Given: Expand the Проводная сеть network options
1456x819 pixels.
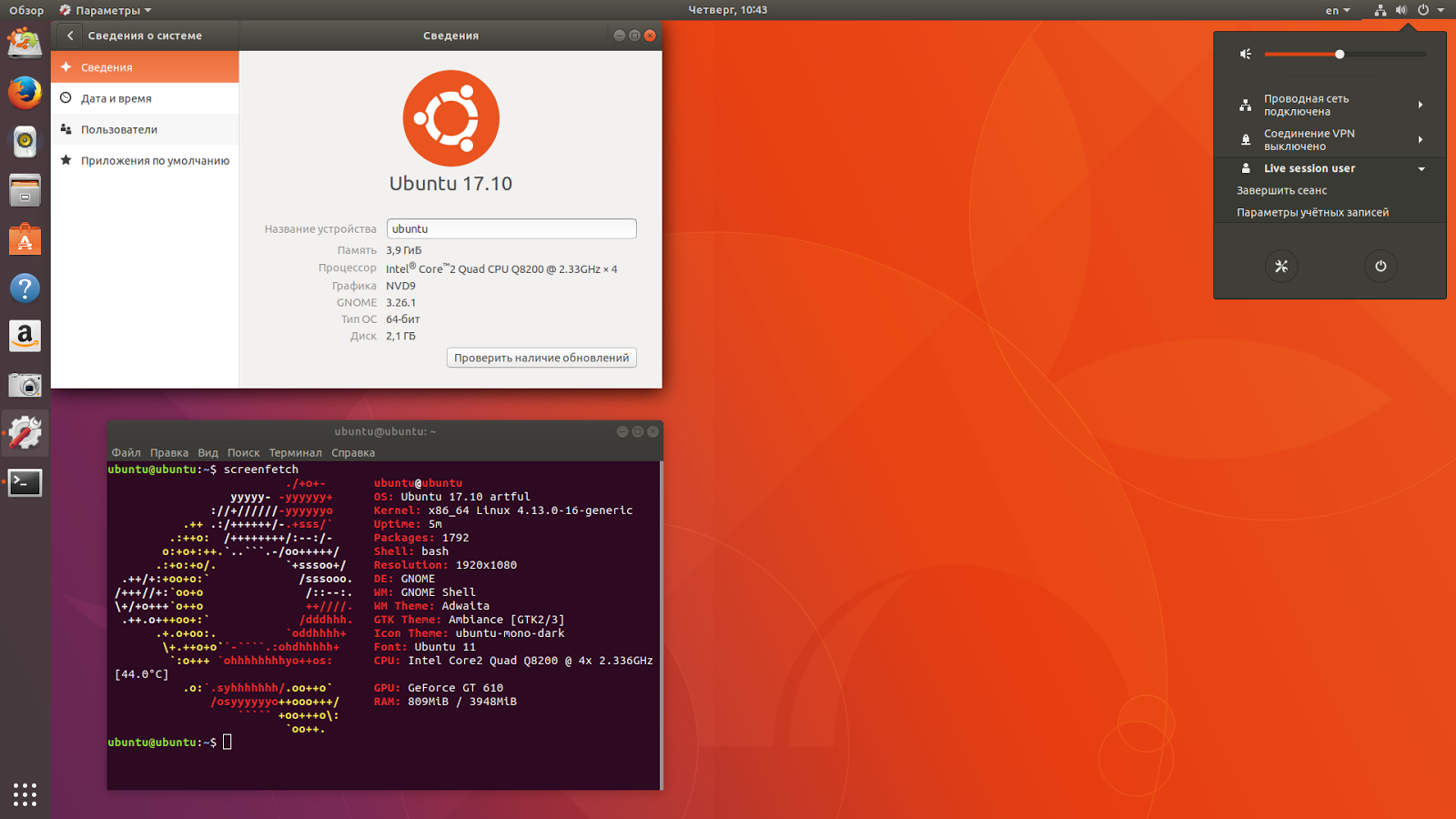Looking at the screenshot, I should (1421, 105).
